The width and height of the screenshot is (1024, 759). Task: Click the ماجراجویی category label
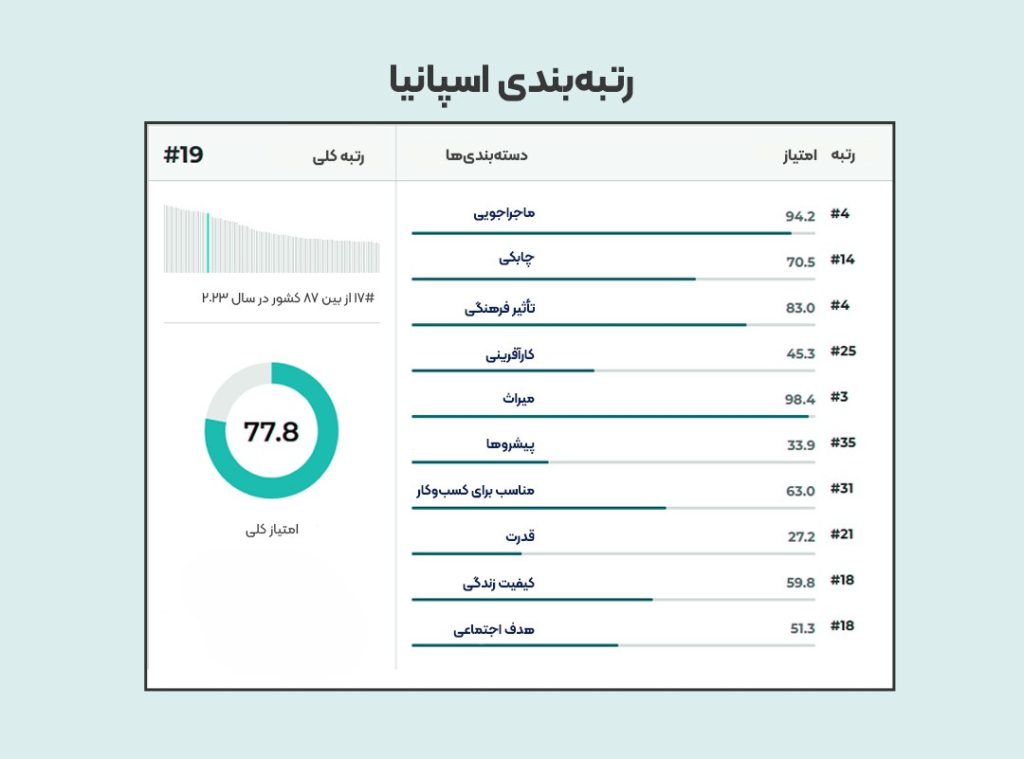pyautogui.click(x=504, y=213)
